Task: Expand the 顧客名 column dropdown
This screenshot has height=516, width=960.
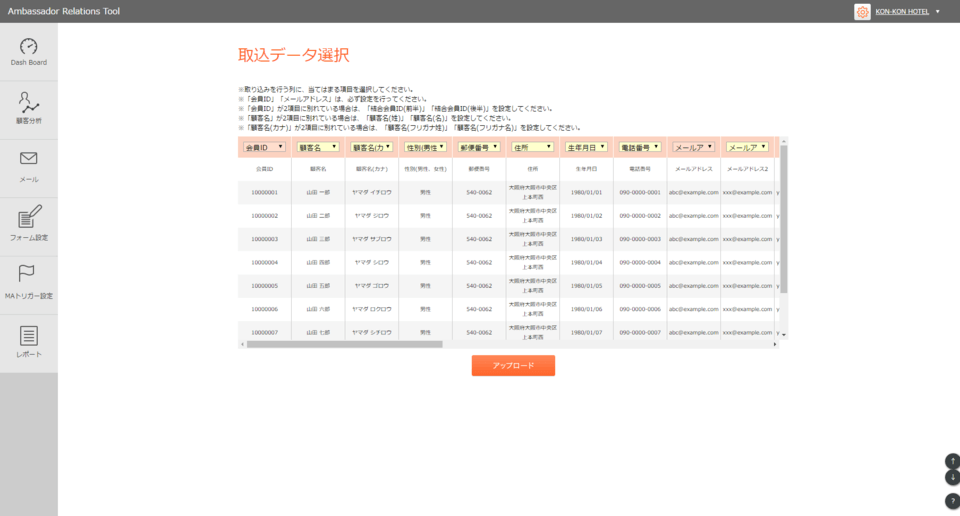Action: [x=318, y=147]
